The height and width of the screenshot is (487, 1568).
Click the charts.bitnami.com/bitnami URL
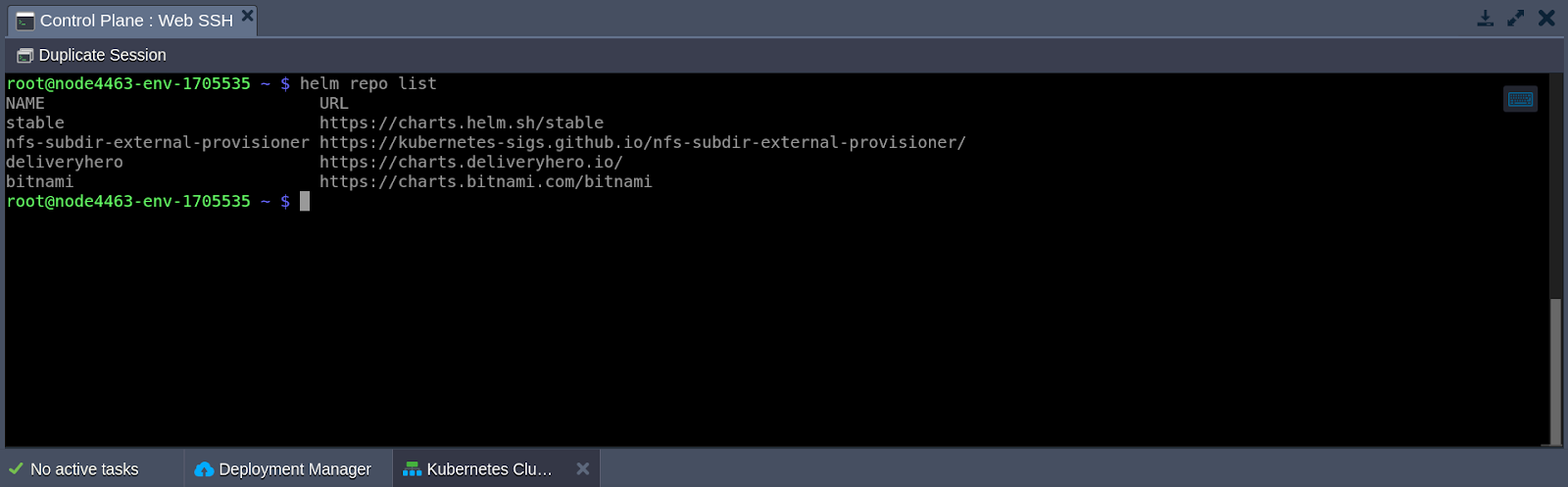click(485, 182)
